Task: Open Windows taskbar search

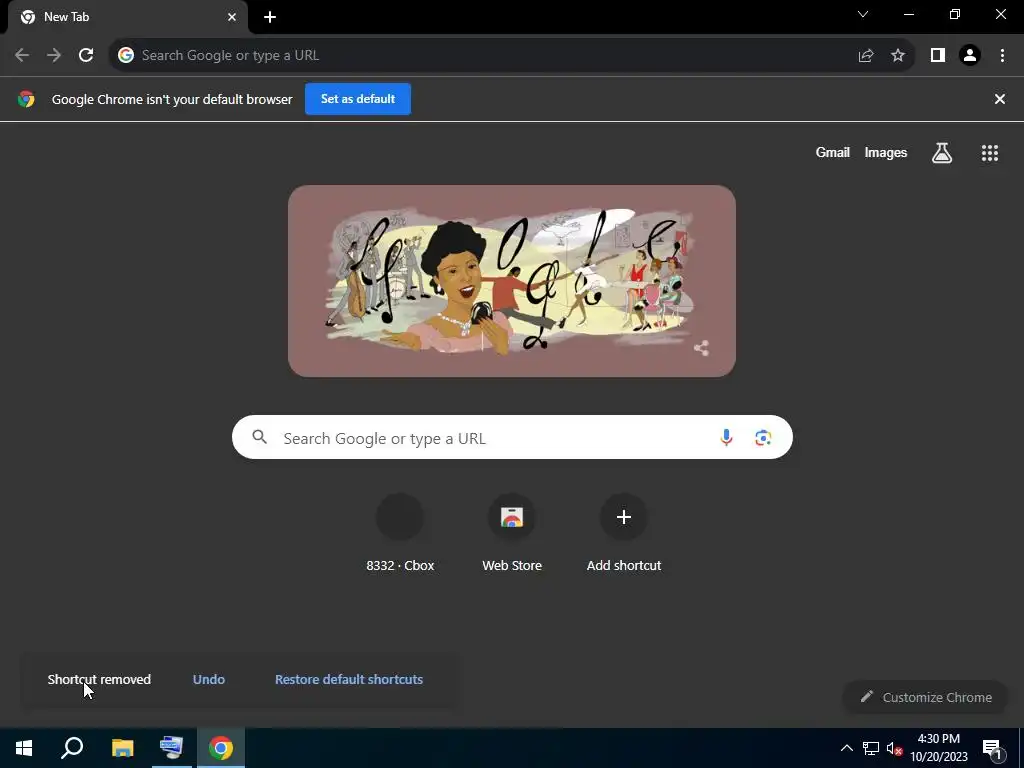Action: 72,748
